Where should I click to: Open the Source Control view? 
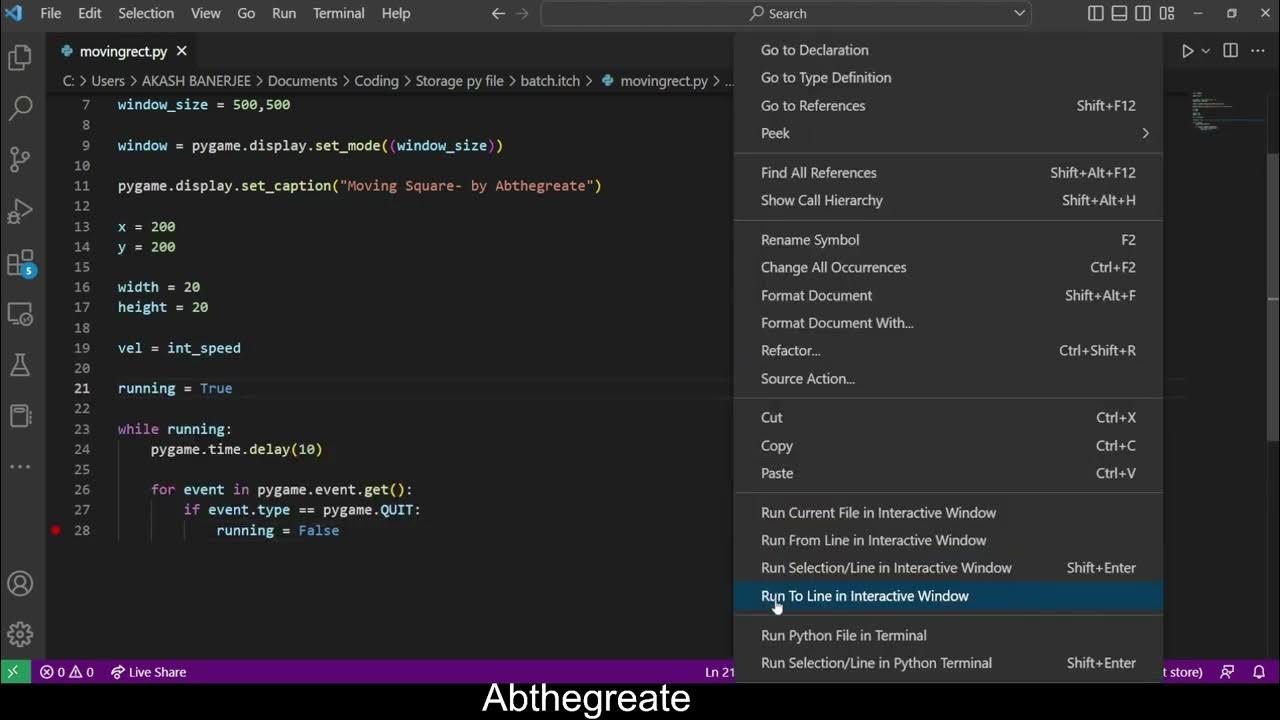pyautogui.click(x=20, y=159)
